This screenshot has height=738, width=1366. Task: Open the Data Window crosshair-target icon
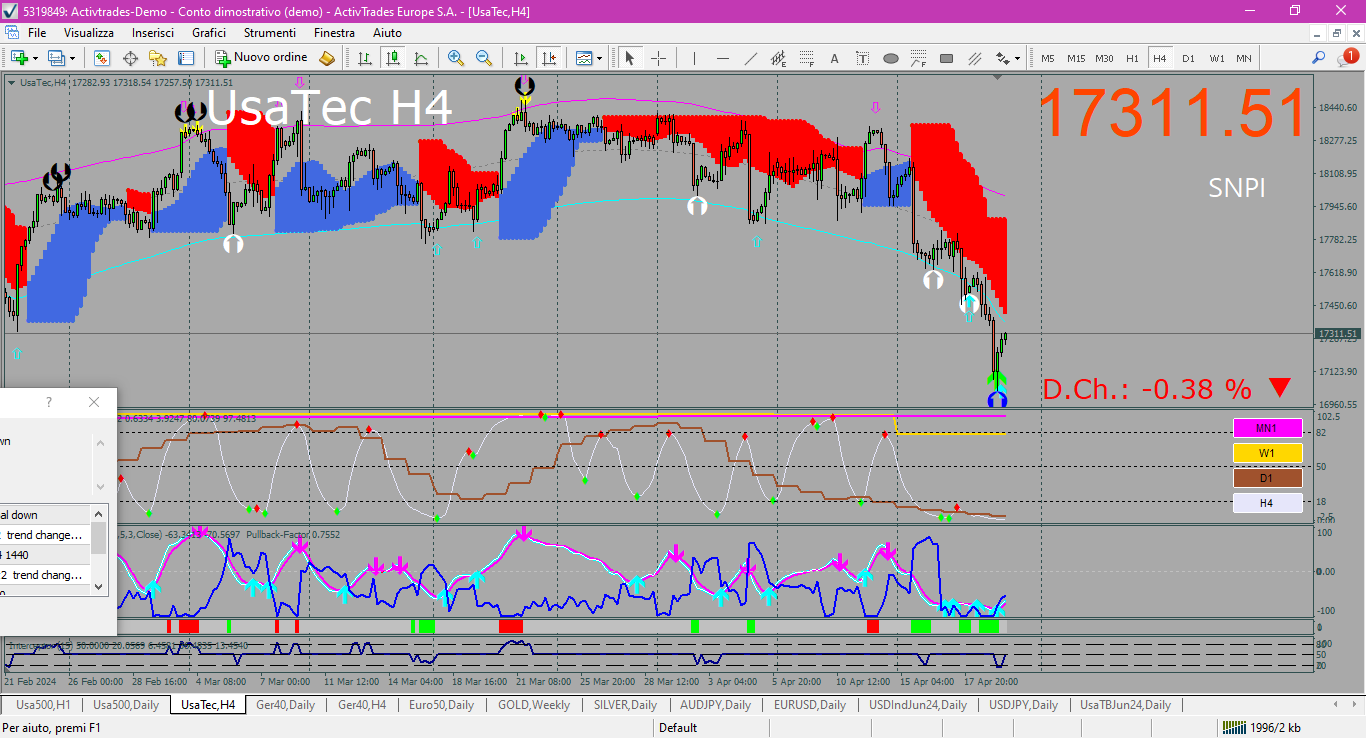pyautogui.click(x=130, y=58)
